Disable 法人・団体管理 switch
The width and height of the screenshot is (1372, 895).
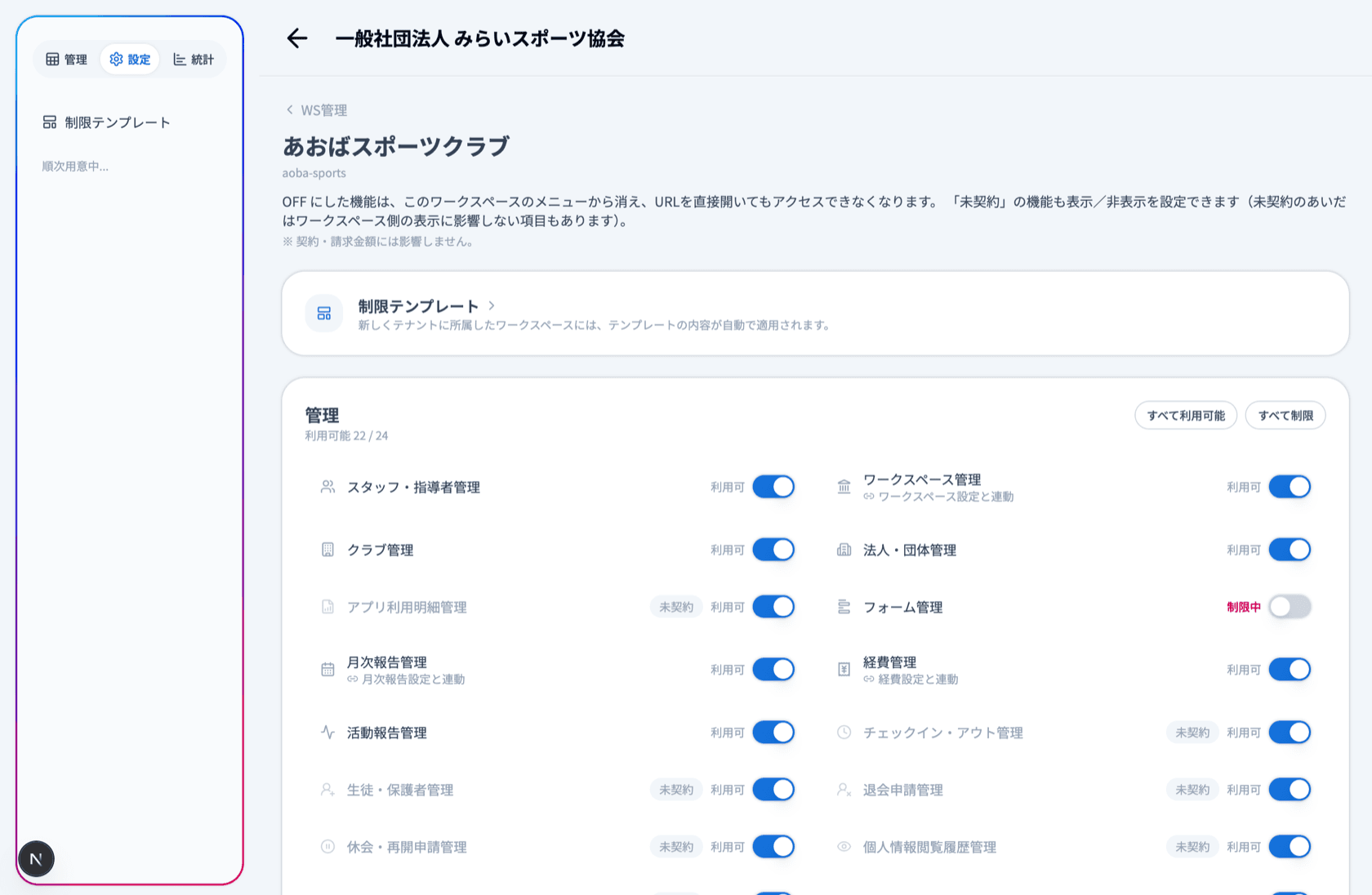pyautogui.click(x=1290, y=550)
